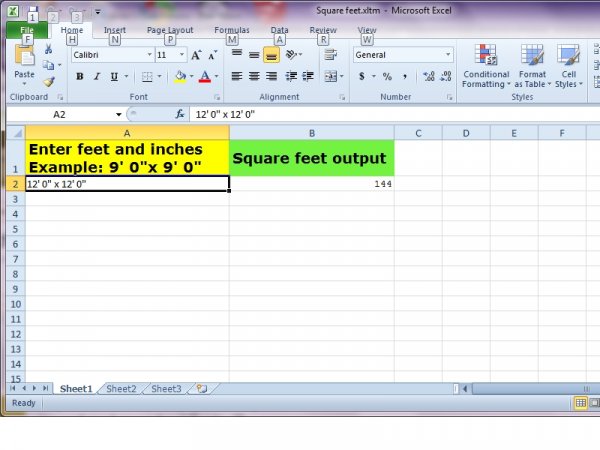Open Format as Table gallery

pyautogui.click(x=532, y=66)
